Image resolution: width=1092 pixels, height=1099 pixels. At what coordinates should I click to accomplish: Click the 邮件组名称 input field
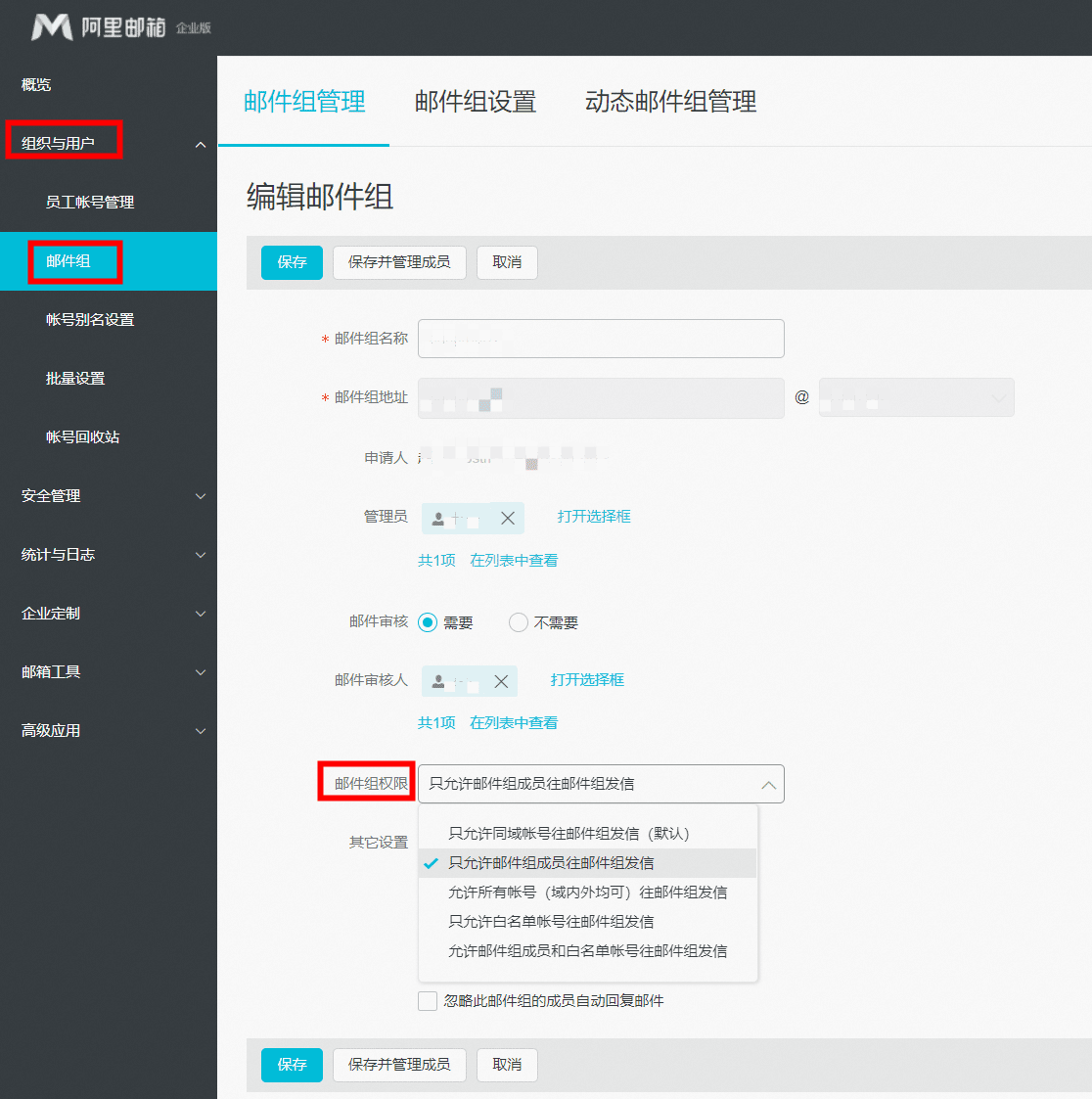(x=600, y=339)
